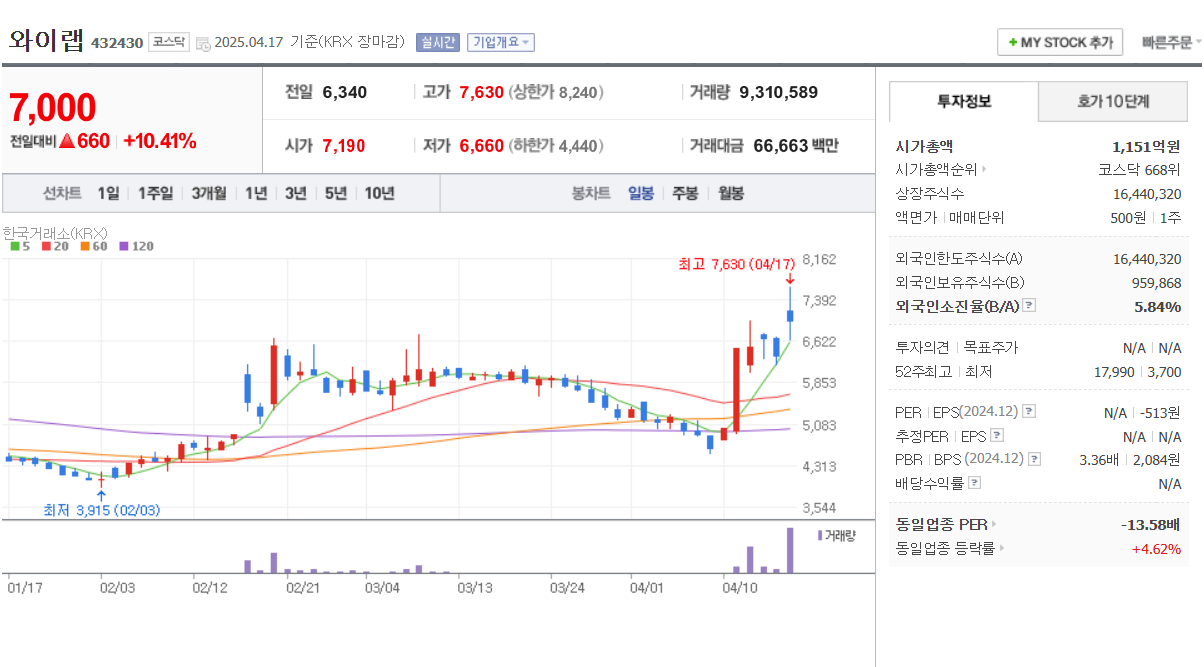
Task: Click the plus icon in MY STOCK 추가
Action: [1015, 42]
